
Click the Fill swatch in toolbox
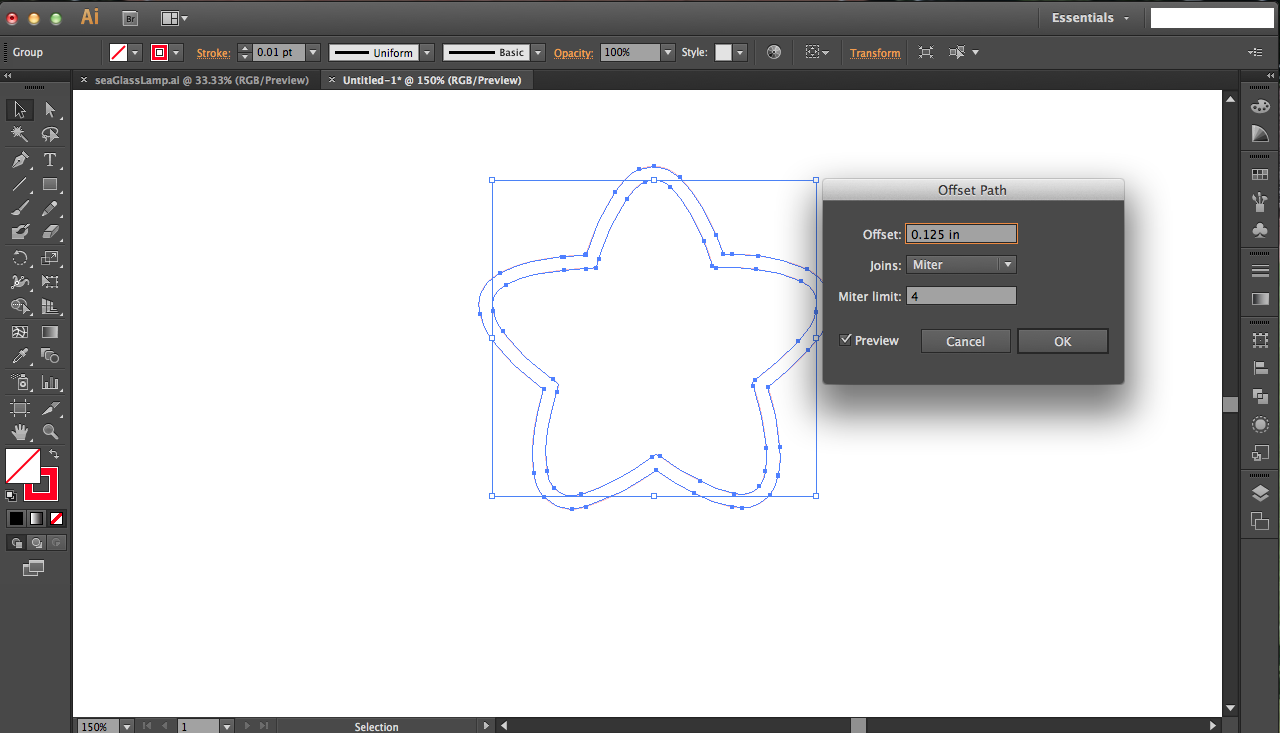23,466
